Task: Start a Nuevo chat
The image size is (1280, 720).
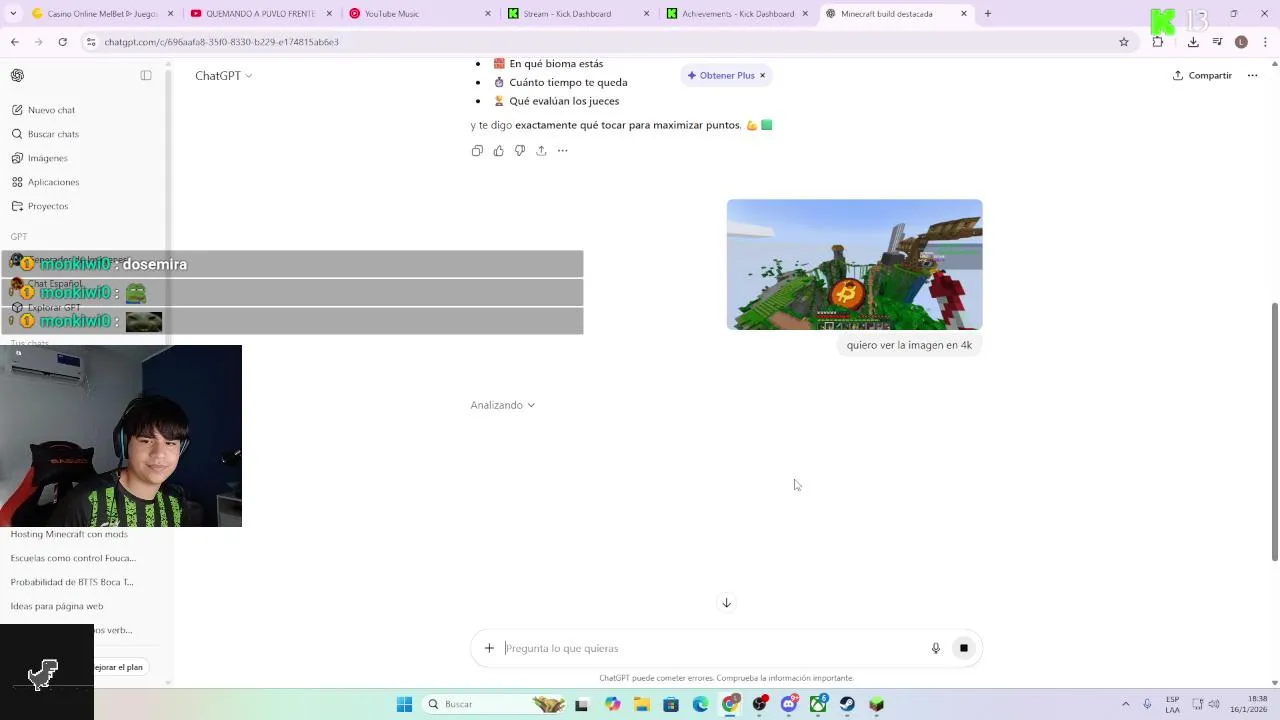Action: (x=51, y=110)
